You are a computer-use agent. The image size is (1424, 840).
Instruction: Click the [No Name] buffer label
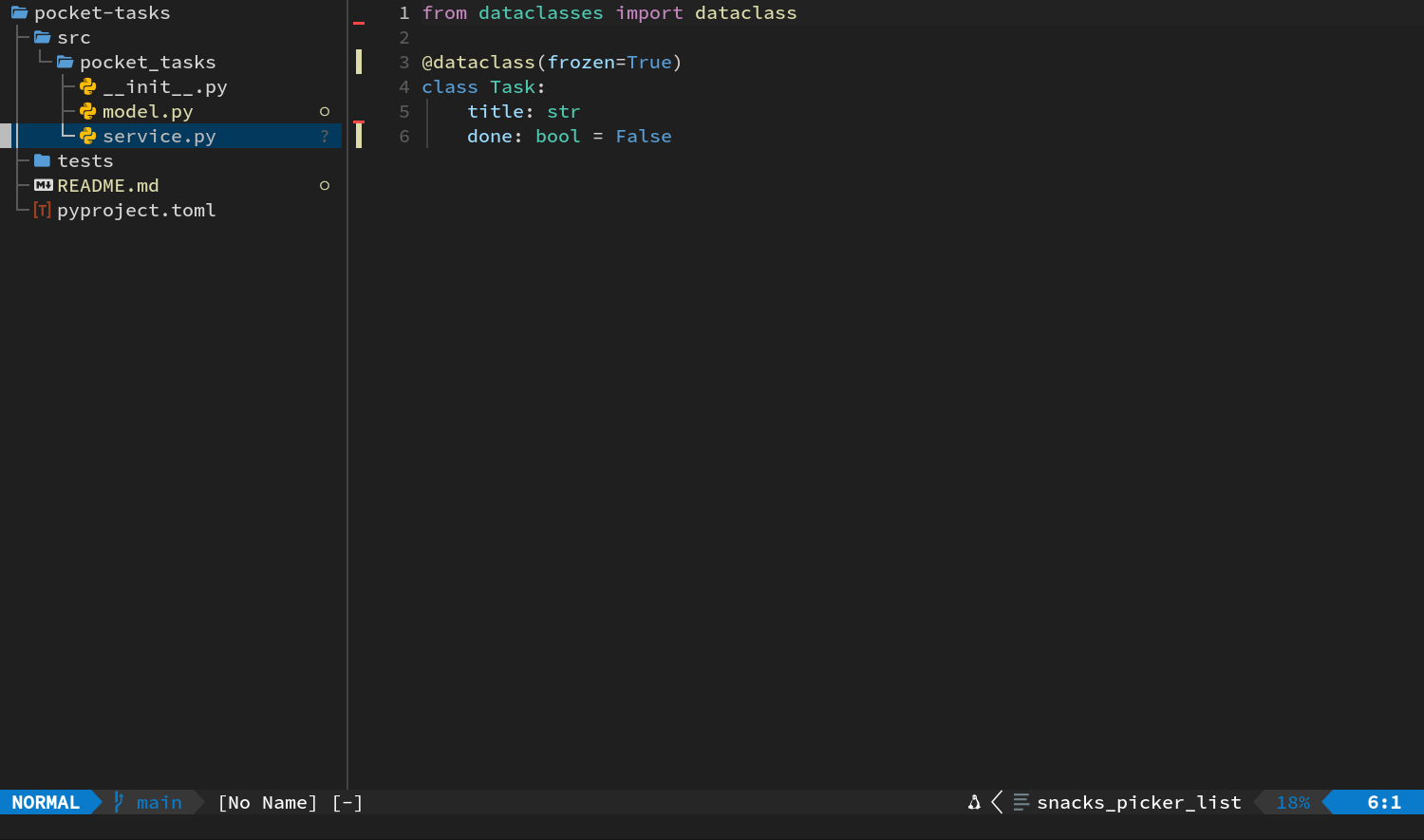[x=268, y=803]
